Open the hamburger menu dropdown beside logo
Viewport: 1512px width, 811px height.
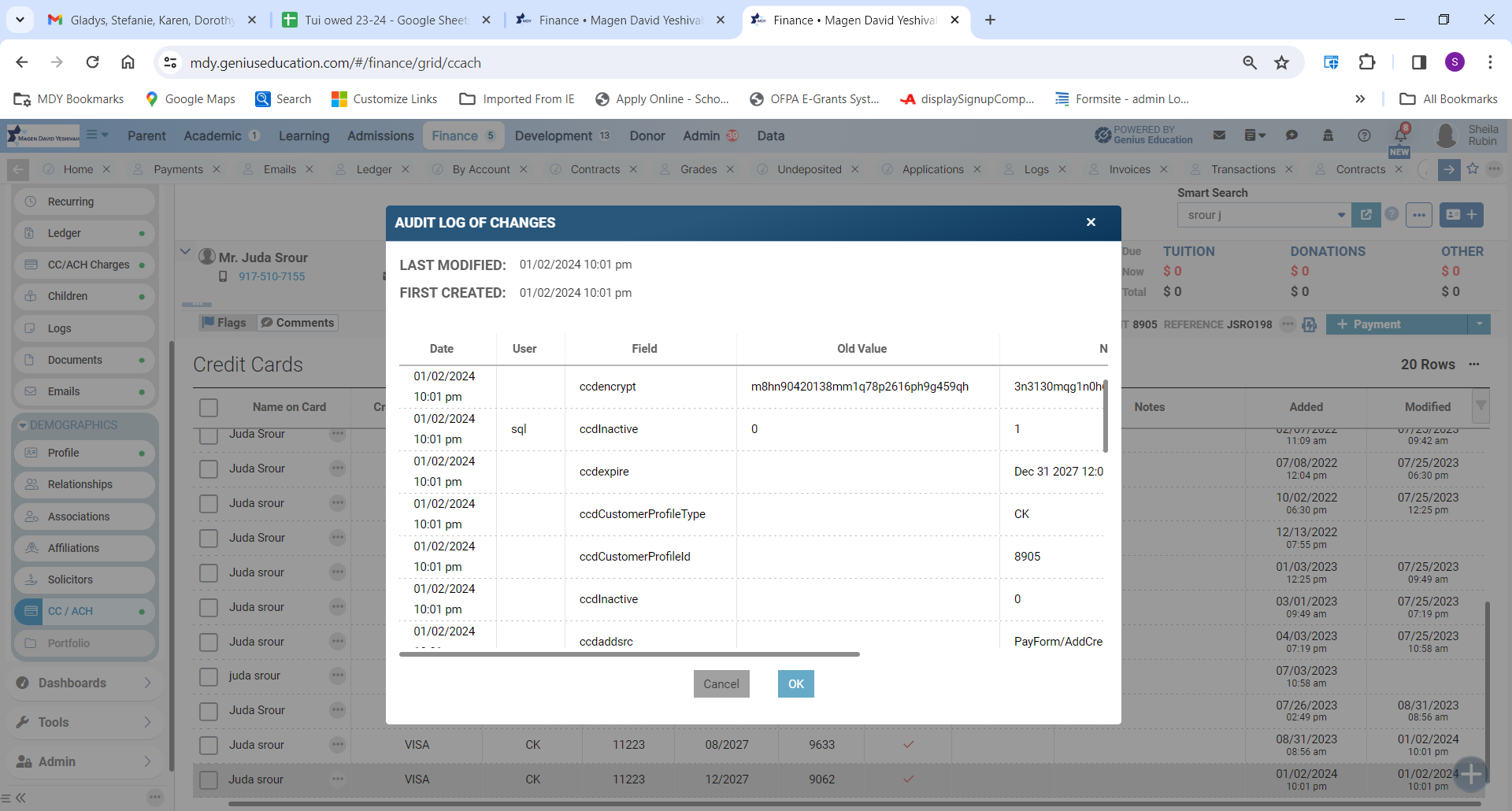point(98,135)
